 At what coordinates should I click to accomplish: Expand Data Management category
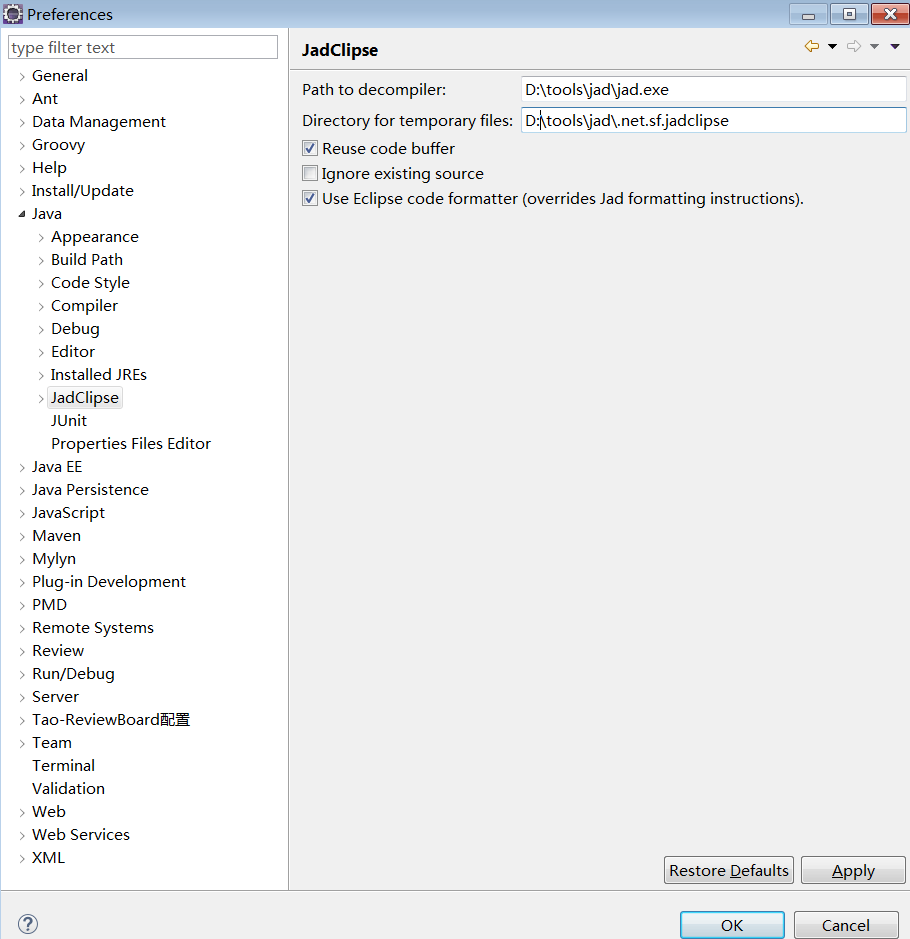22,122
